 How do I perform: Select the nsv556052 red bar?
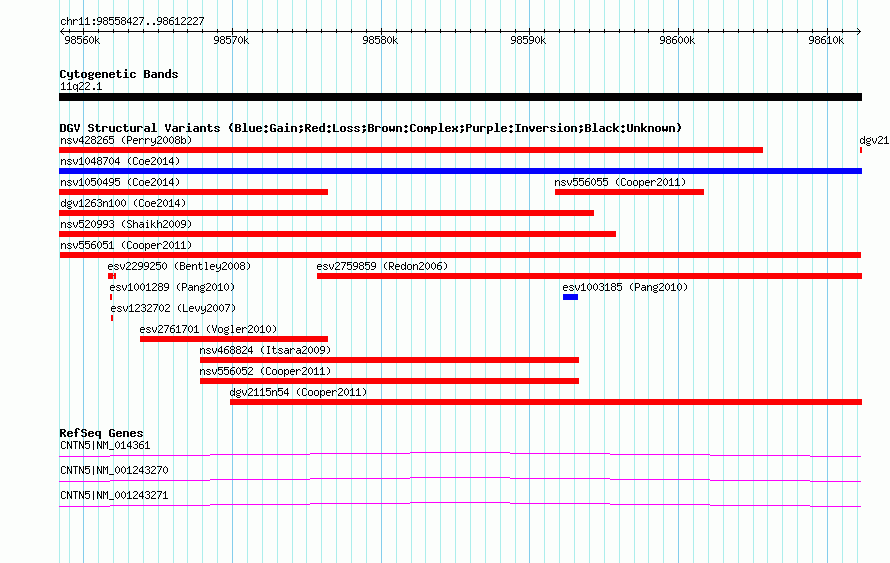389,381
